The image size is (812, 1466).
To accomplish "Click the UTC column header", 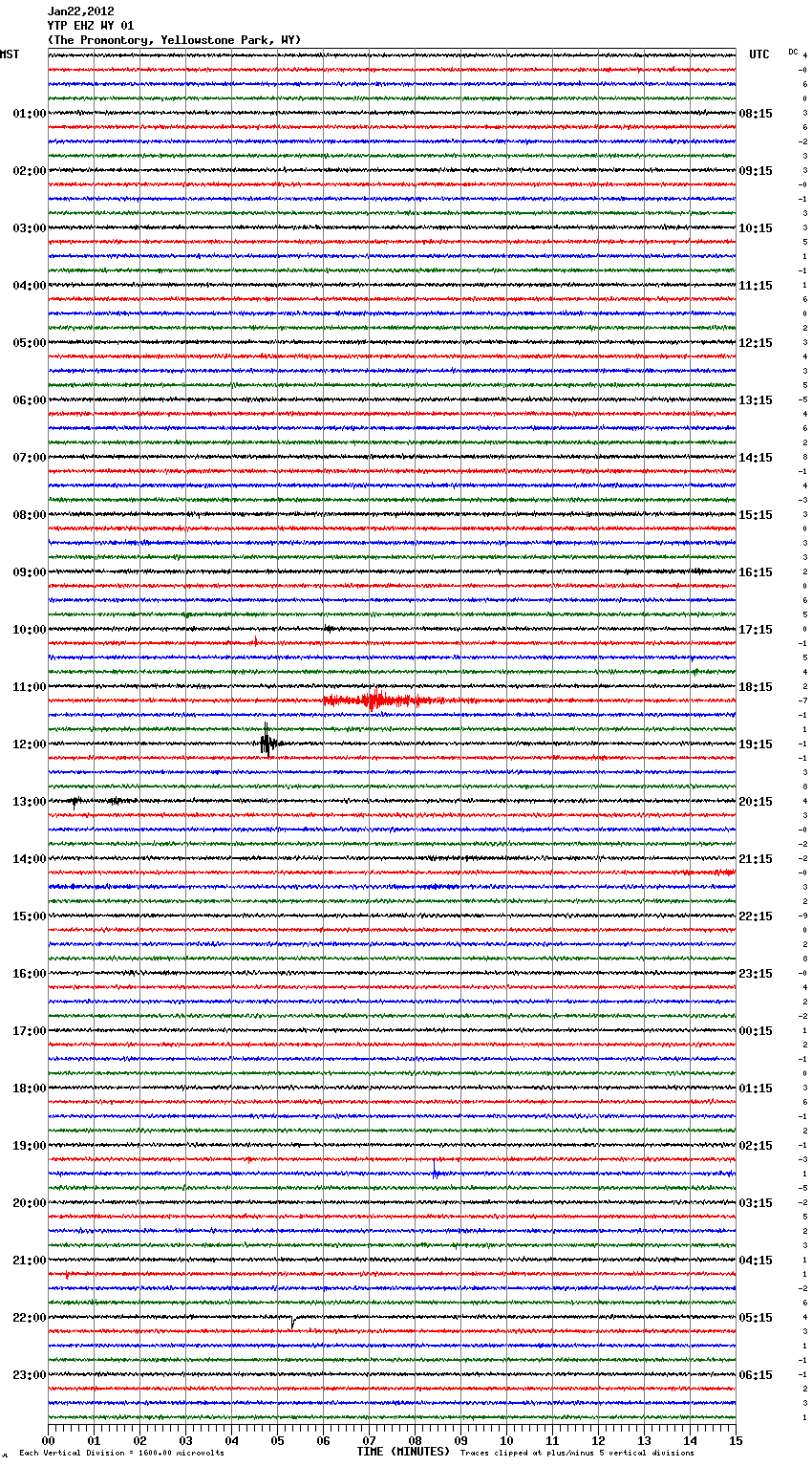I will (759, 54).
